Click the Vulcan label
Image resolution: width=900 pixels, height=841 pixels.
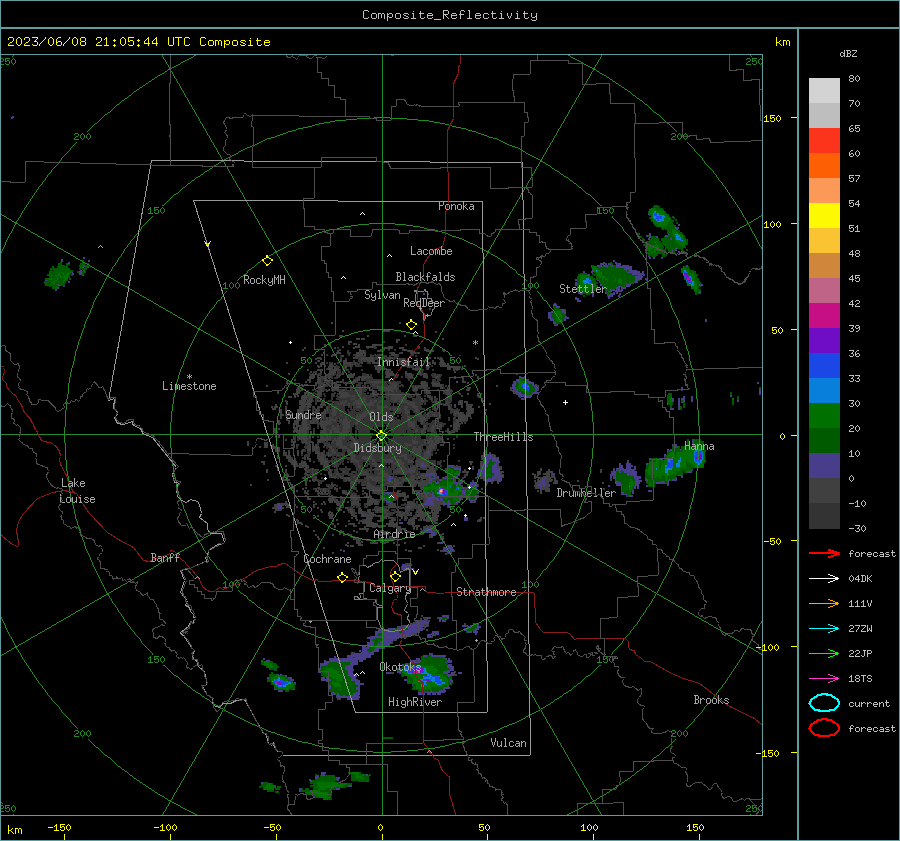coord(508,743)
